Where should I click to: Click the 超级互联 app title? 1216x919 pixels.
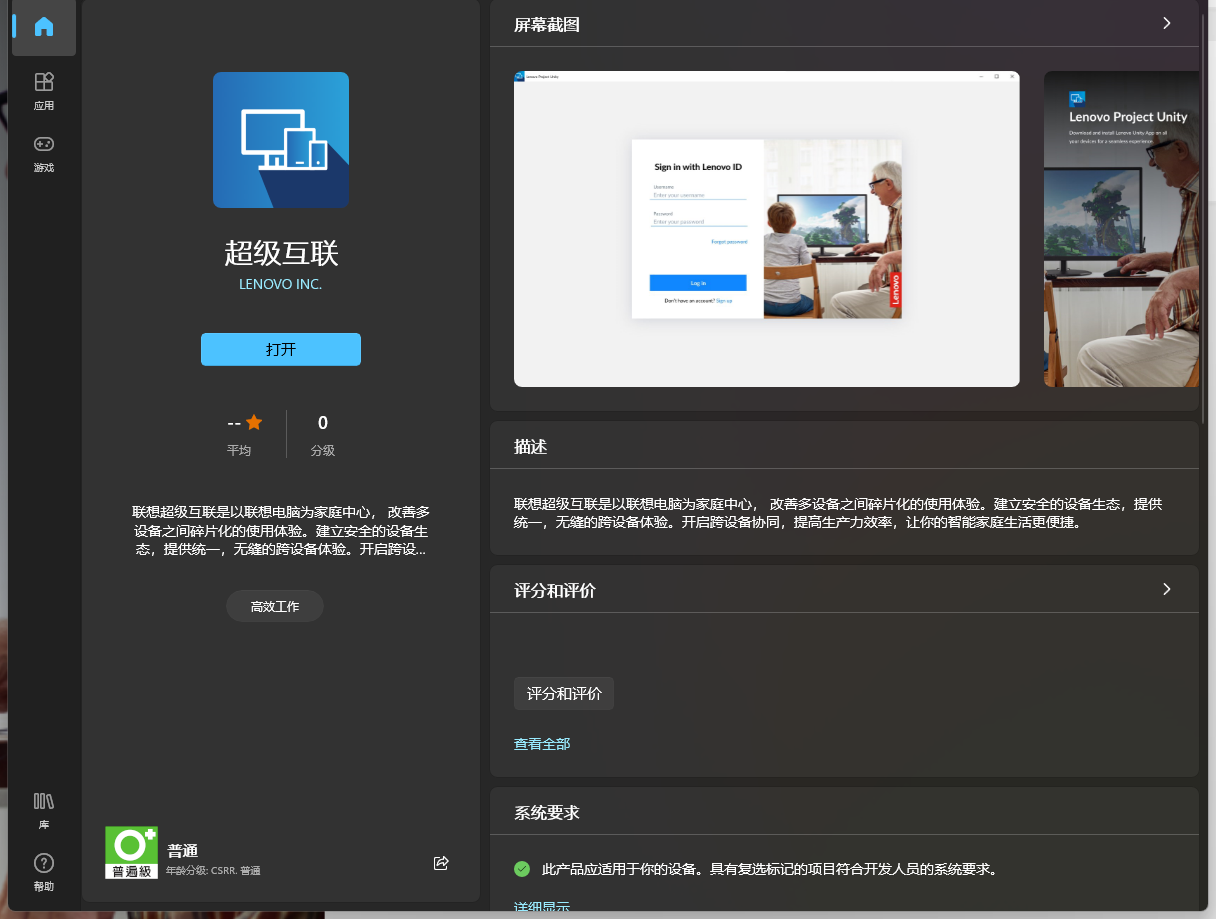click(x=281, y=253)
